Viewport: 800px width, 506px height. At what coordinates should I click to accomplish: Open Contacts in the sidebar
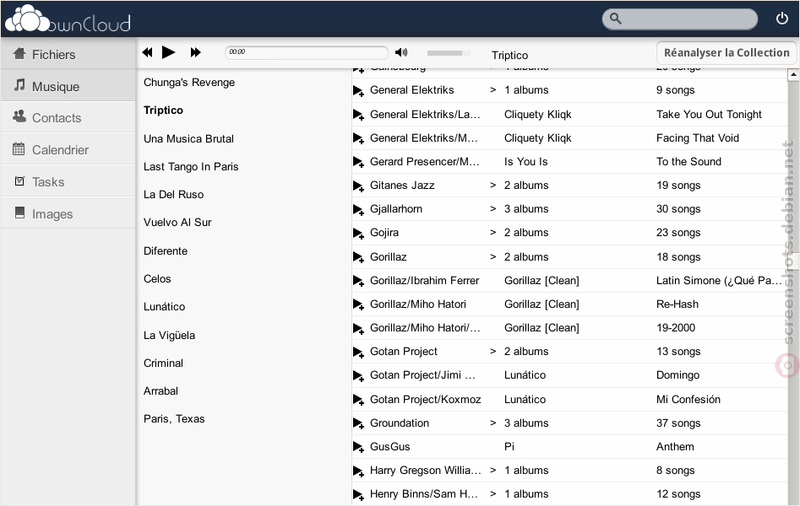[68, 117]
